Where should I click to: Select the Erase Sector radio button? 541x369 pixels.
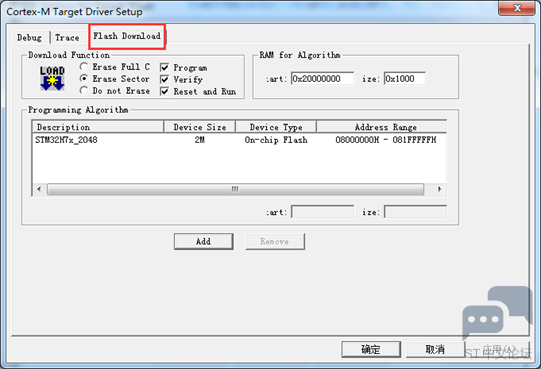click(83, 79)
